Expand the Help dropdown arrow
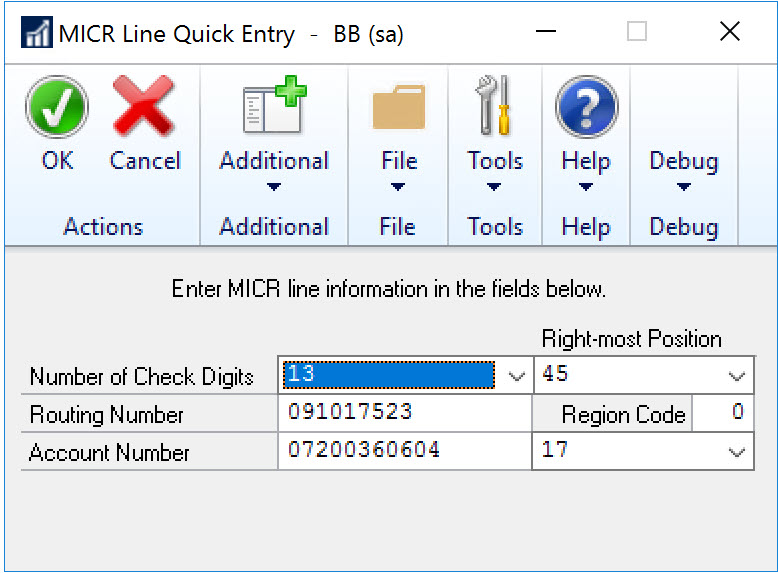 [586, 187]
